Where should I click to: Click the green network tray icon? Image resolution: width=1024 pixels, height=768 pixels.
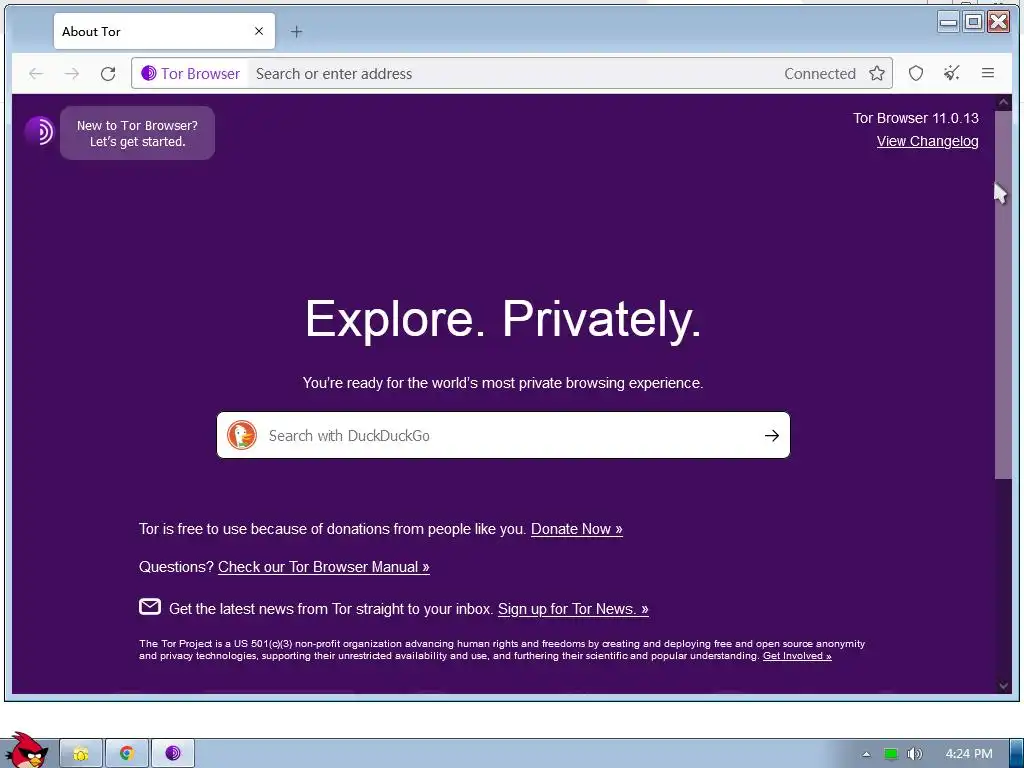[891, 754]
